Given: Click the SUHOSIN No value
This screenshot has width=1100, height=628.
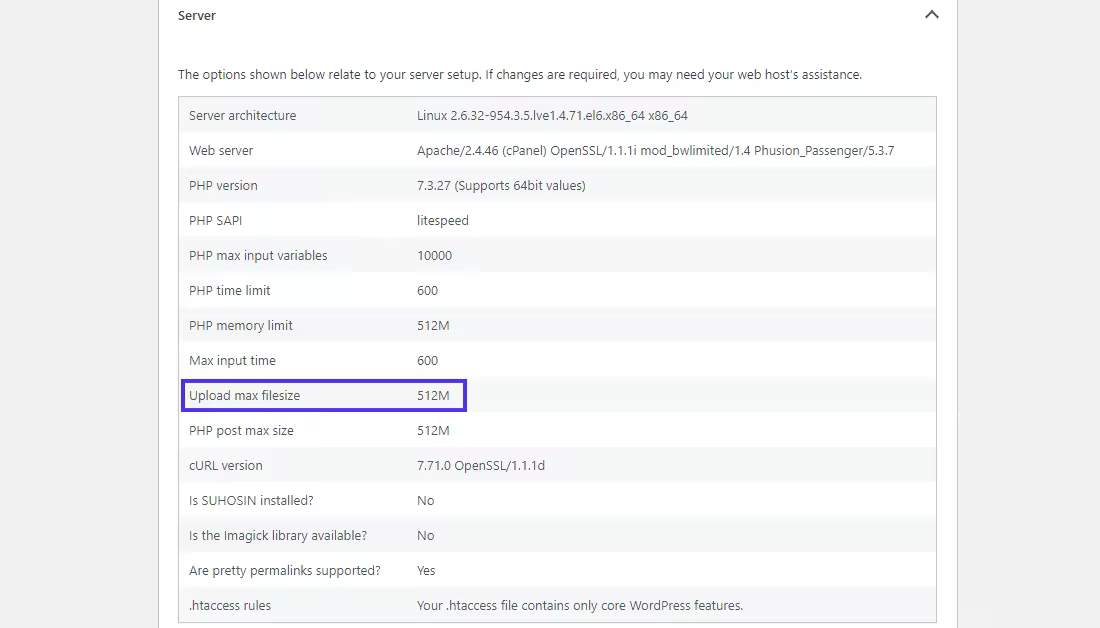Looking at the screenshot, I should pyautogui.click(x=425, y=501).
